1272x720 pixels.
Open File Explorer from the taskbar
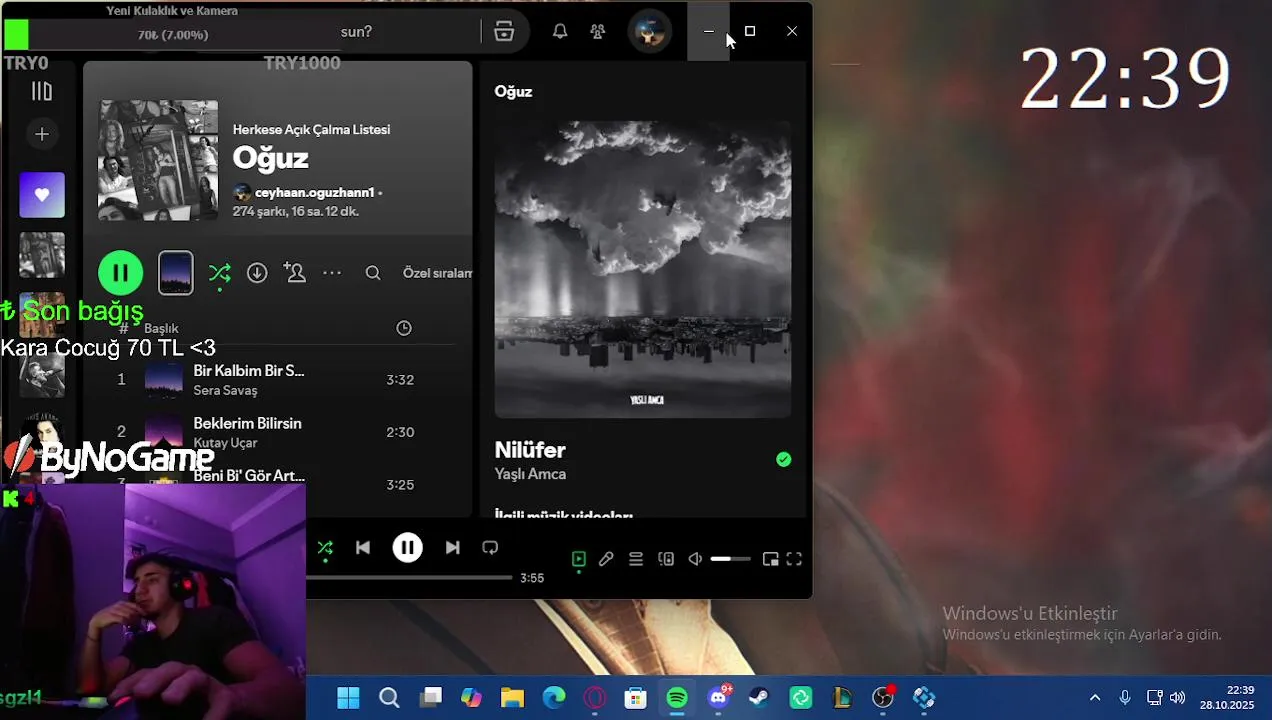point(512,698)
